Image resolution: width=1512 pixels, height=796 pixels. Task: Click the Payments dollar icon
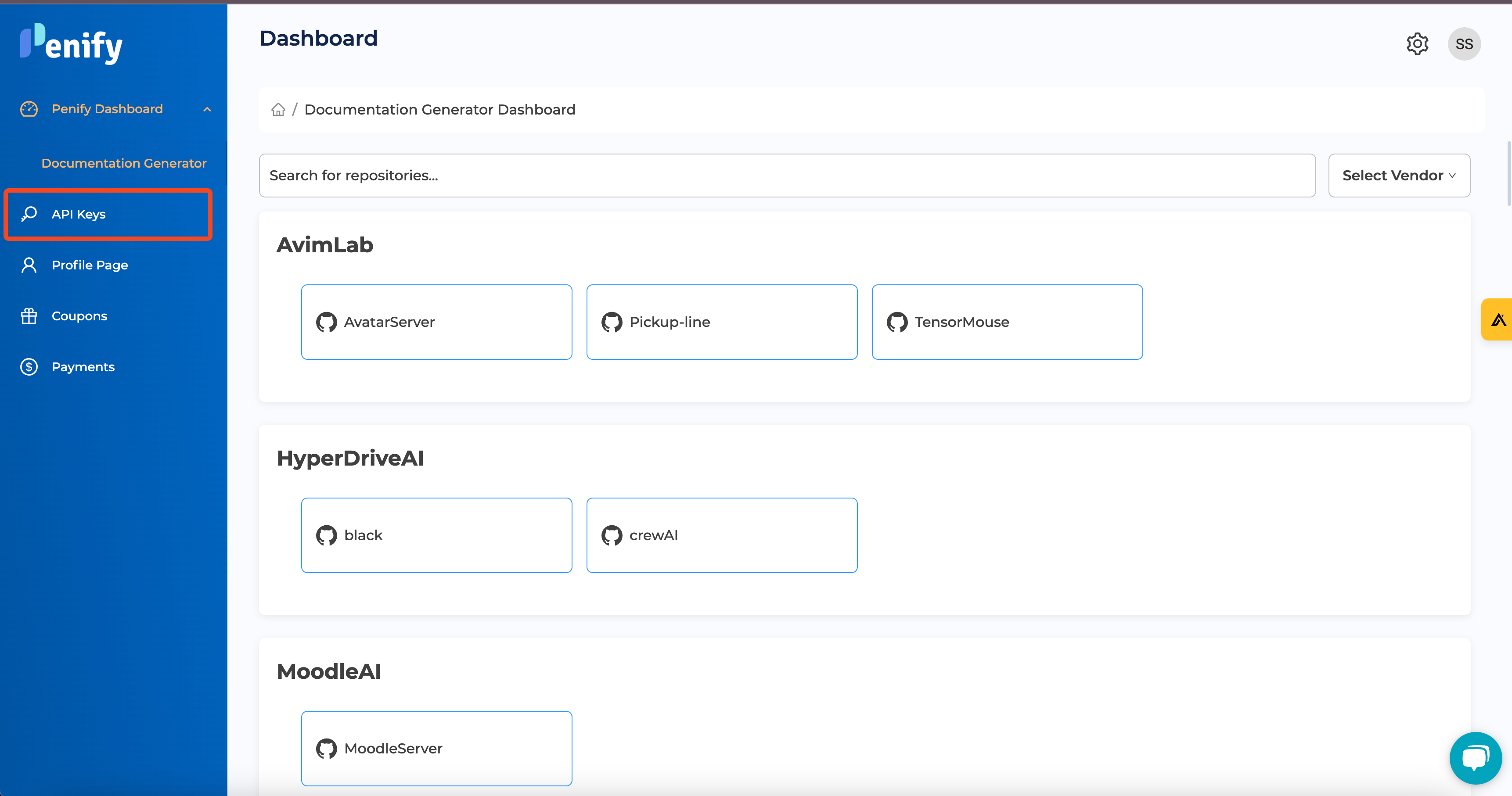[28, 366]
